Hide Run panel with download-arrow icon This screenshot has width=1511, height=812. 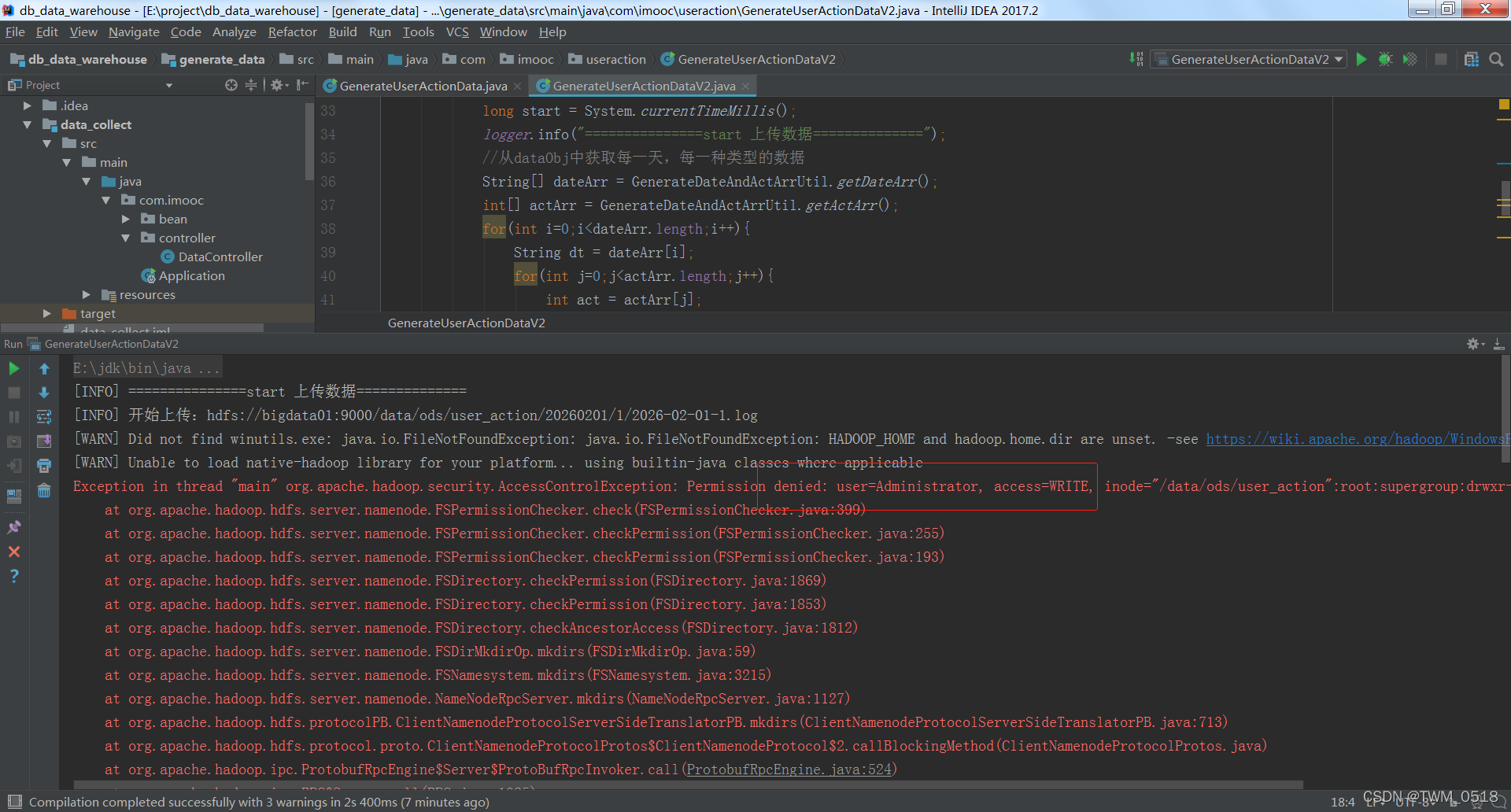point(1499,344)
